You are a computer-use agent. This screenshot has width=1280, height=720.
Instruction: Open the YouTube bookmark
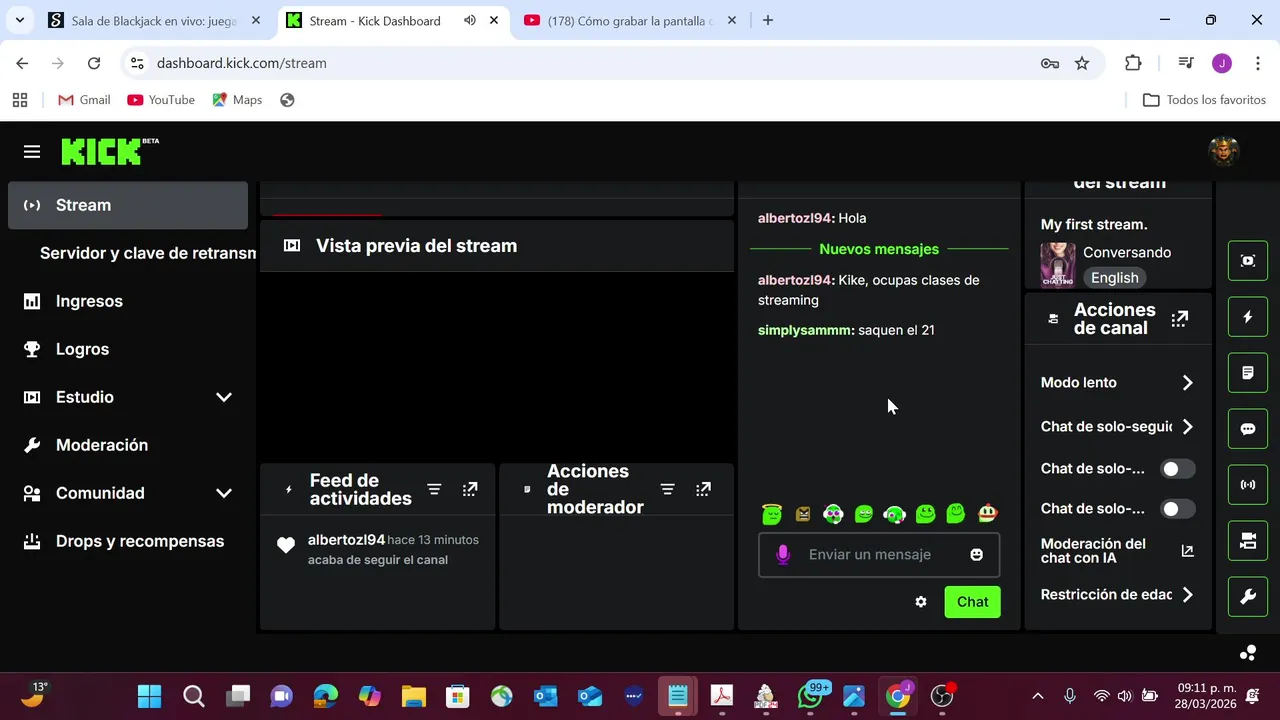click(161, 100)
